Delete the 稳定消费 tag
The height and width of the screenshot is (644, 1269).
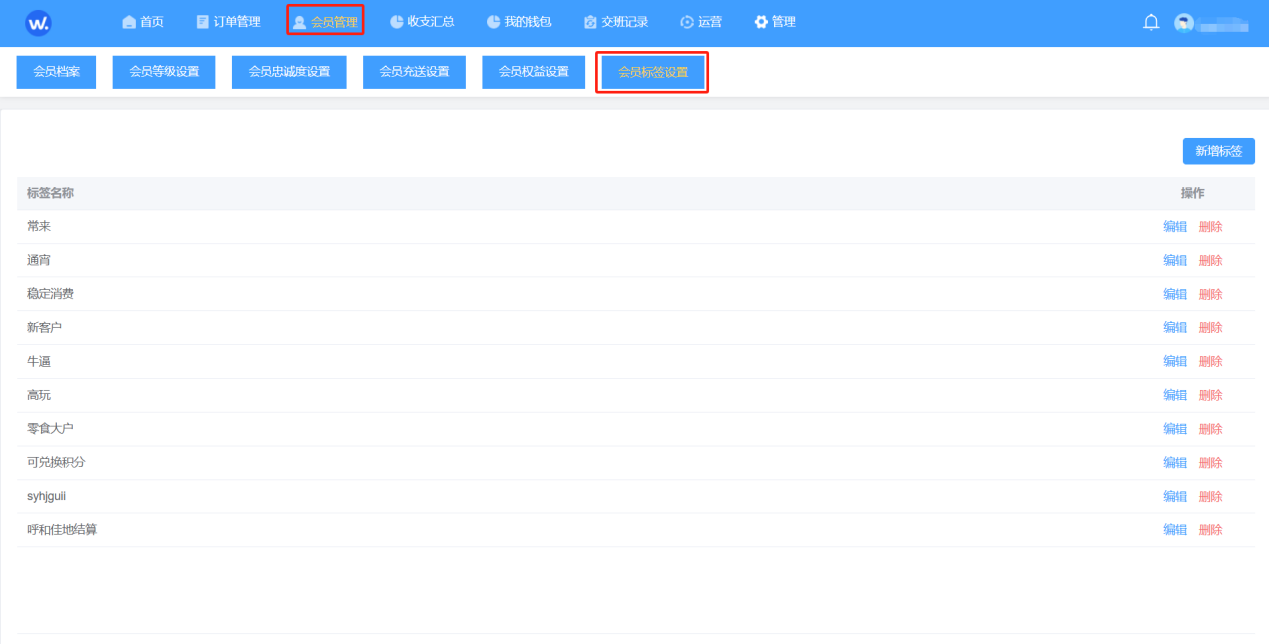tap(1210, 294)
